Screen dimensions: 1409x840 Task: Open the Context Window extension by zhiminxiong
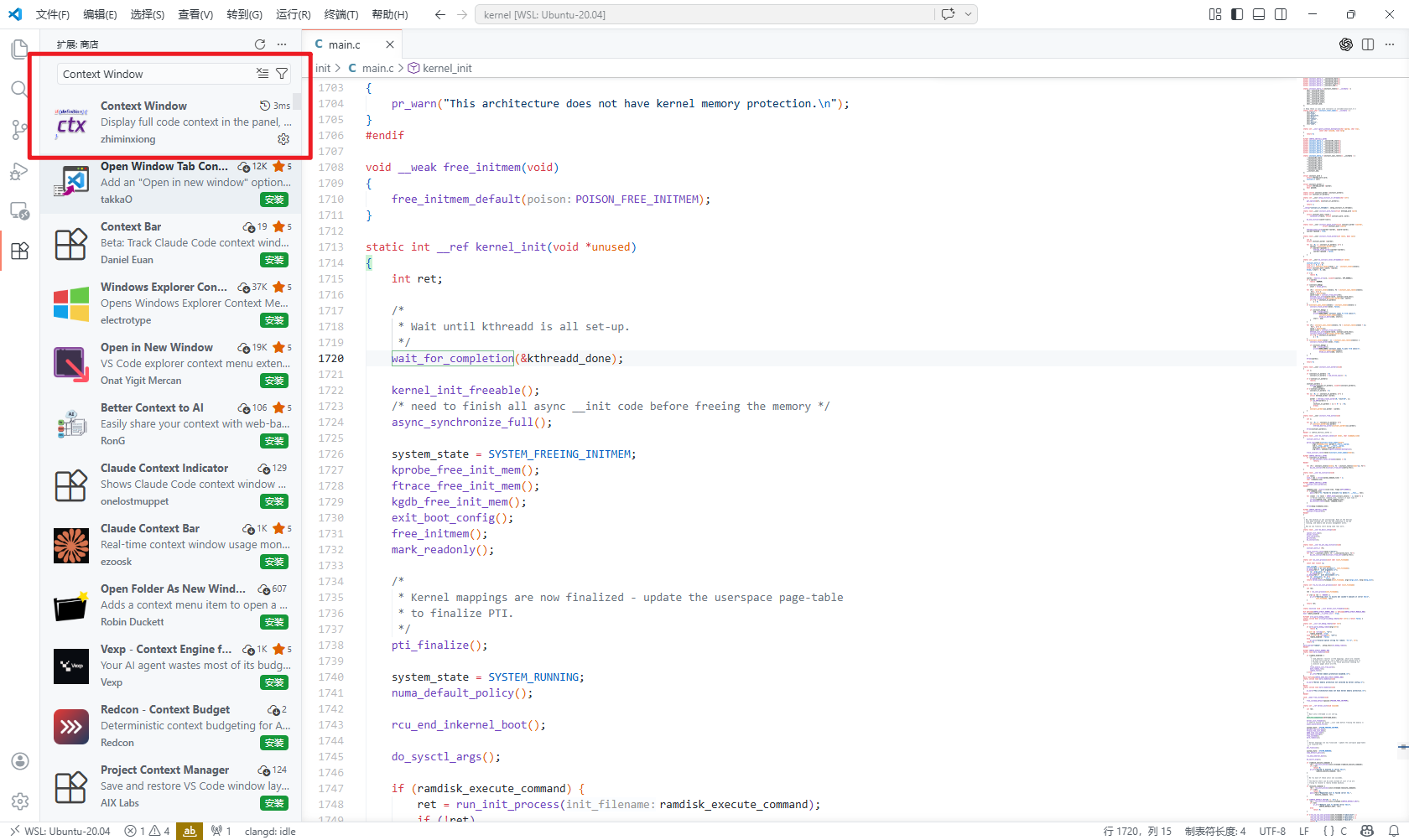pyautogui.click(x=171, y=122)
